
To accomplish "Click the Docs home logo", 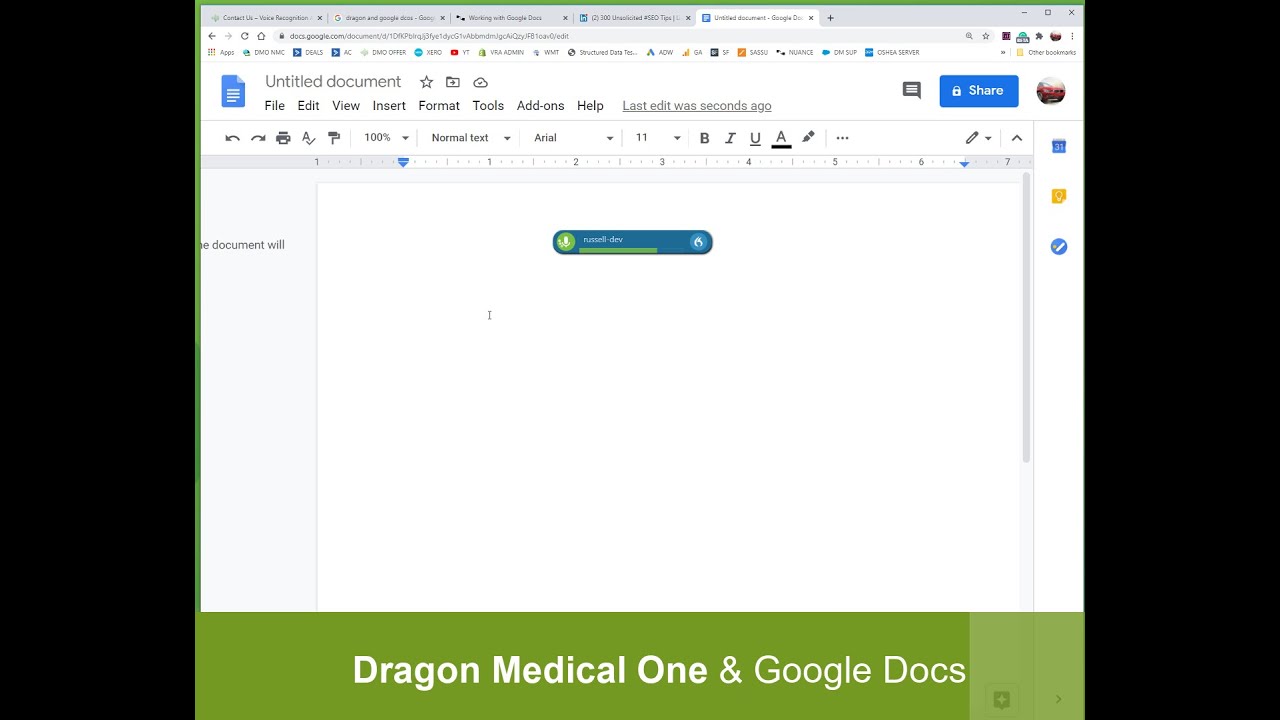I will coord(233,92).
